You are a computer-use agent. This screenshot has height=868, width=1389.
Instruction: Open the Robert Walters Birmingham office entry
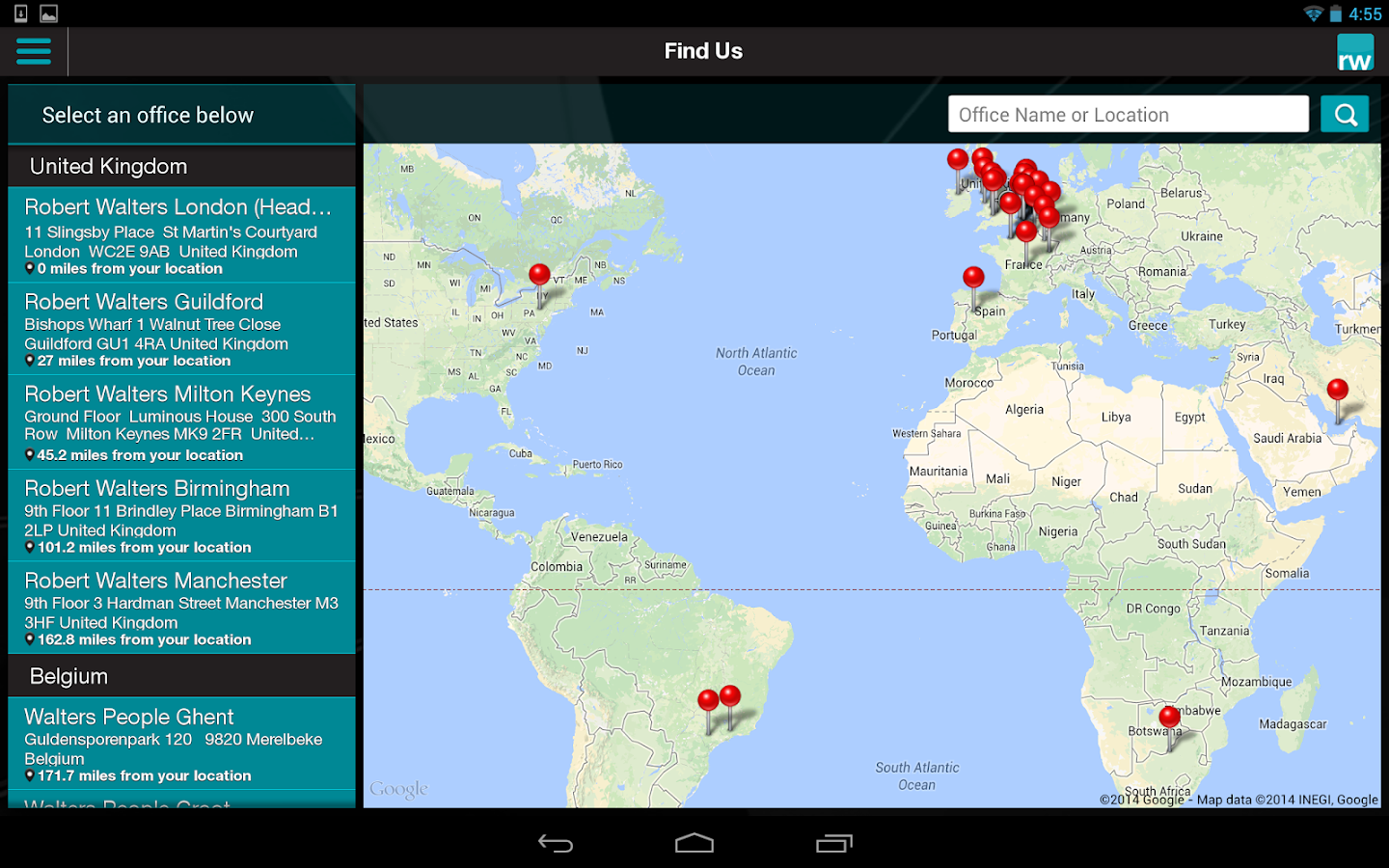pyautogui.click(x=181, y=516)
